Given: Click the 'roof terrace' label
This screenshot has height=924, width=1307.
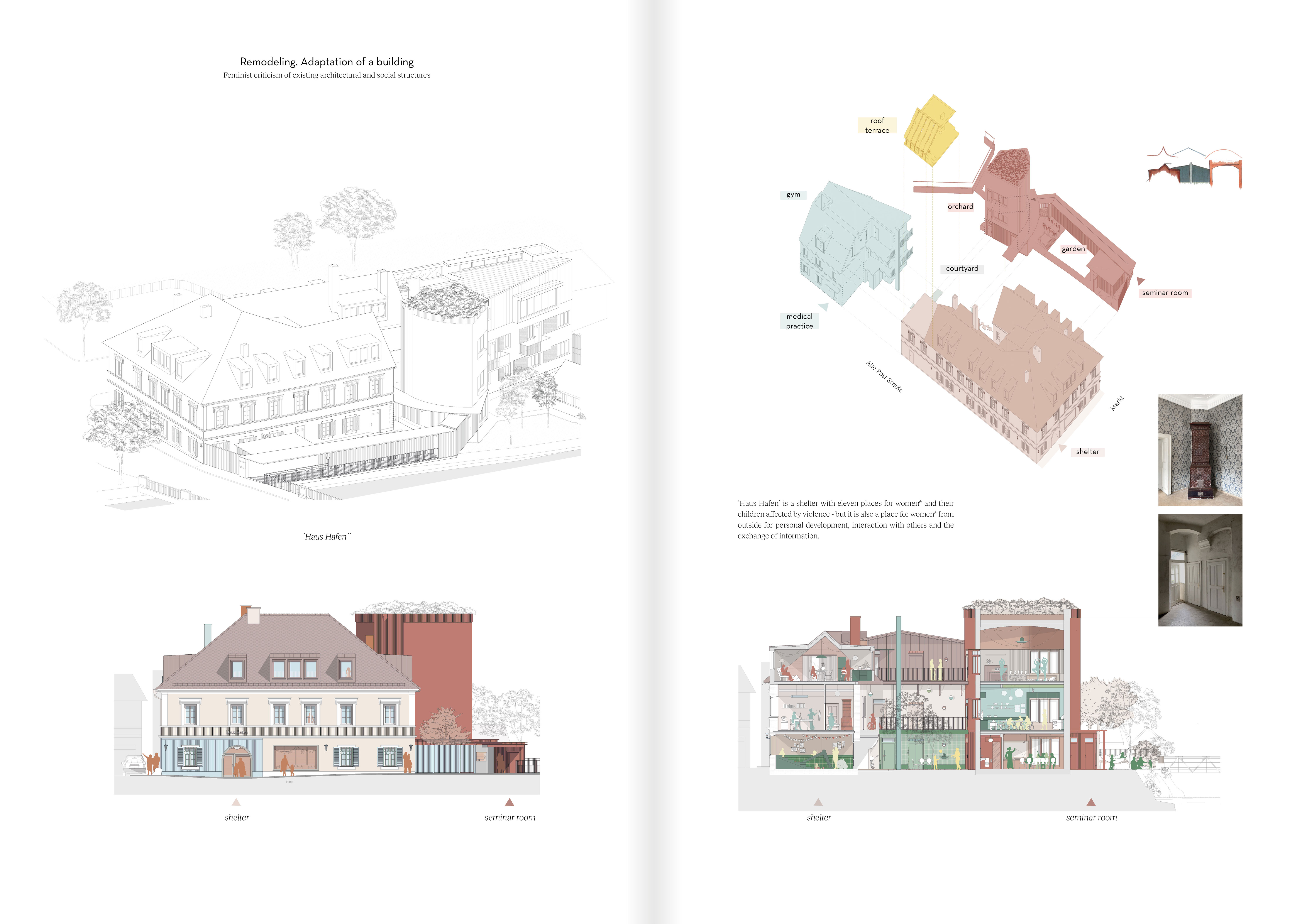Looking at the screenshot, I should pos(877,125).
